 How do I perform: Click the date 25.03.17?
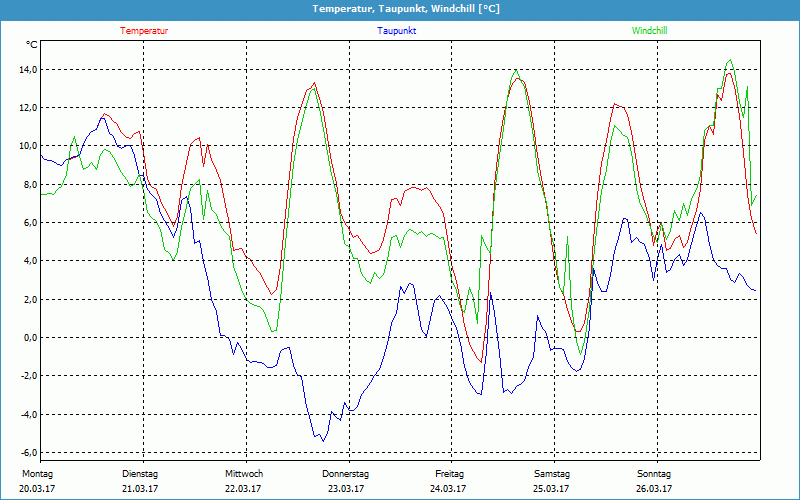(x=551, y=489)
